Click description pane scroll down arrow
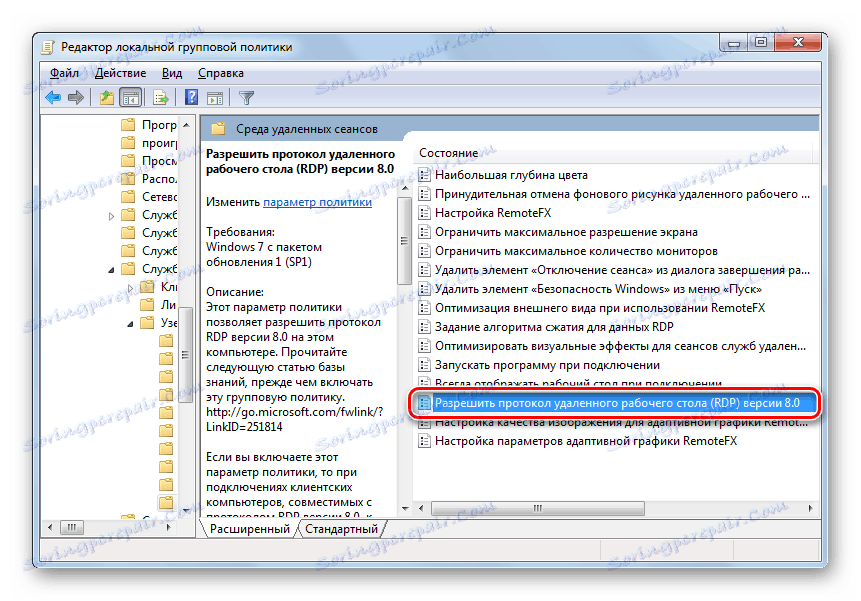This screenshot has height=601, width=861. click(x=405, y=509)
